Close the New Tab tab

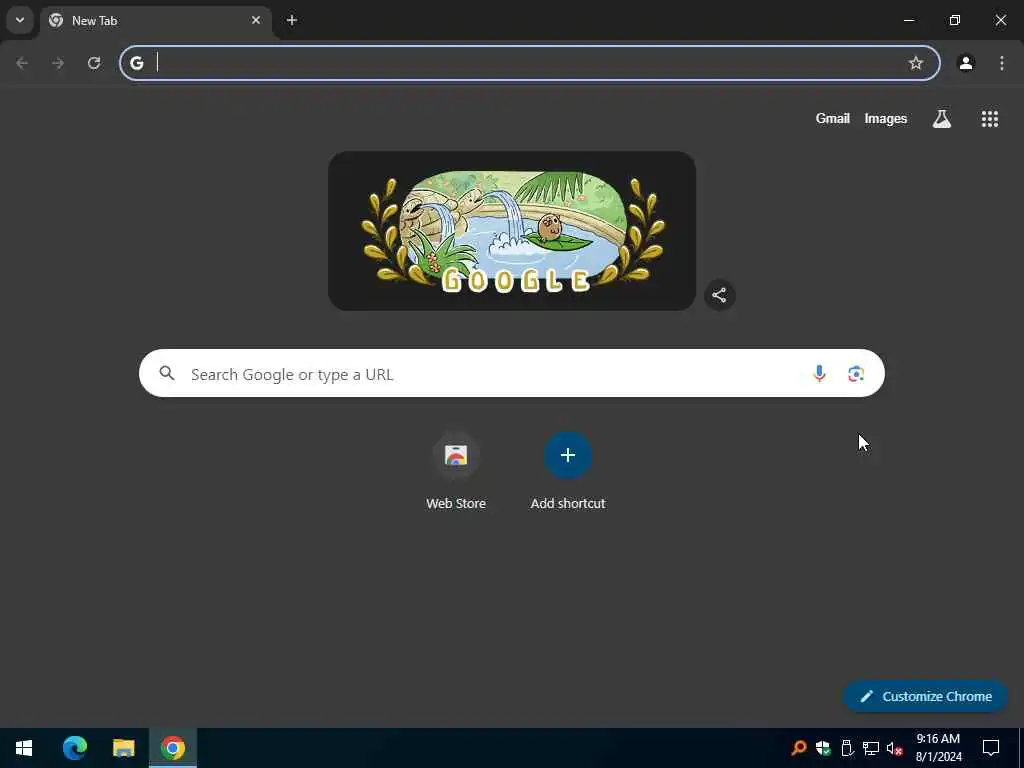[256, 20]
